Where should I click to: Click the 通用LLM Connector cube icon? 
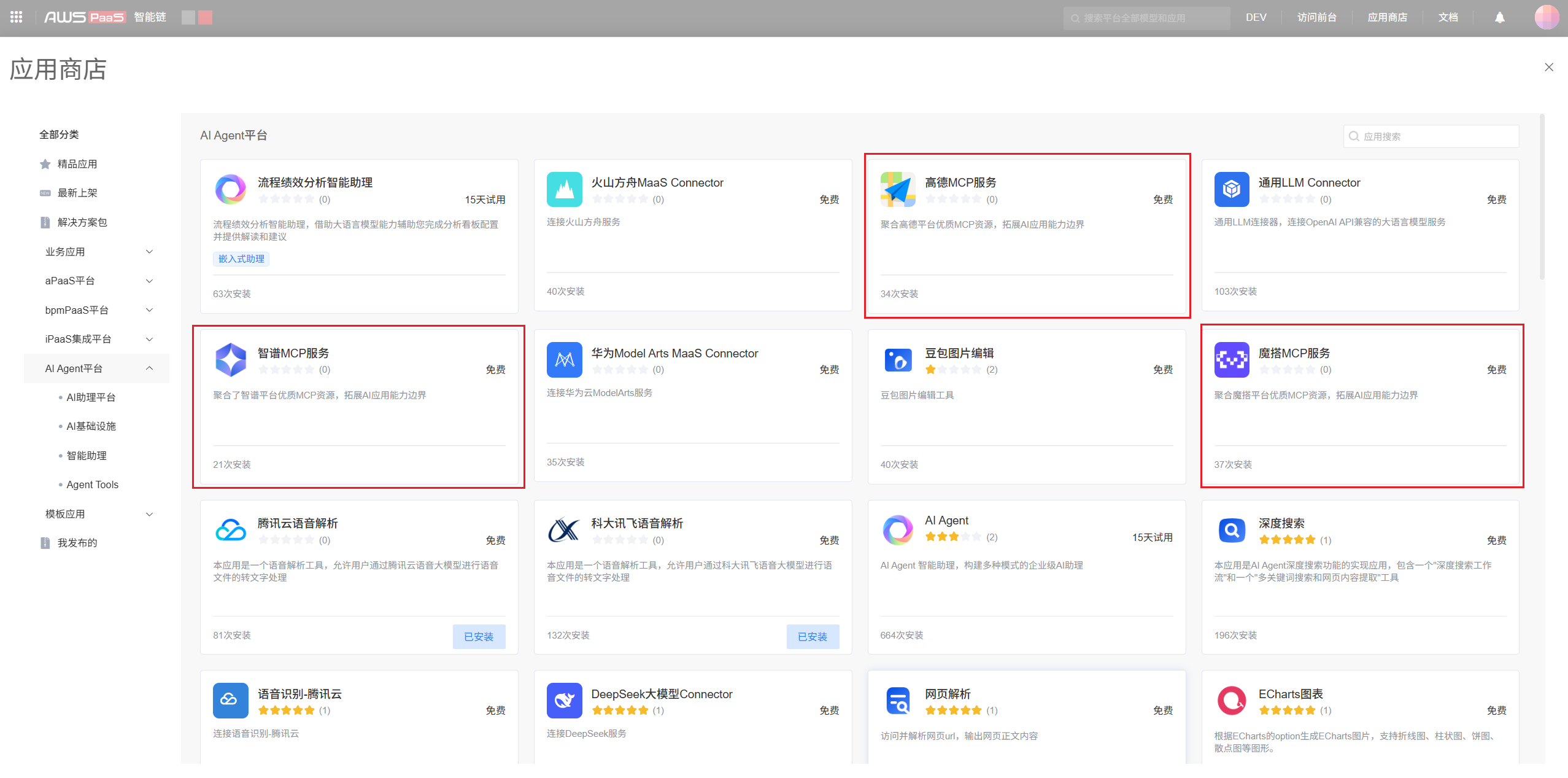click(1232, 189)
